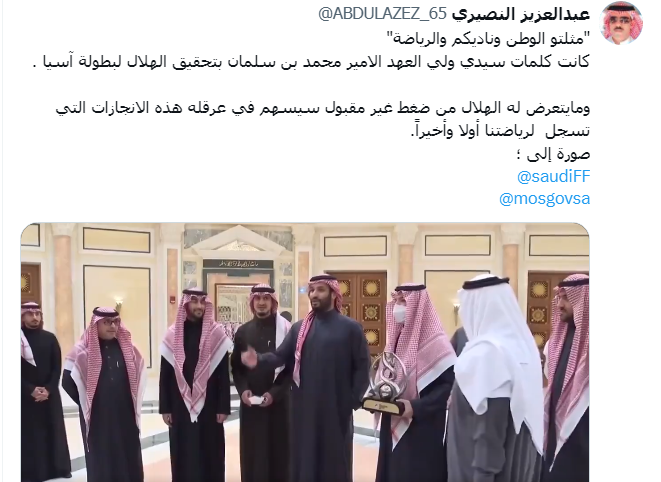Image resolution: width=661 pixels, height=482 pixels.
Task: Open the @saudiFF mention link
Action: [x=554, y=176]
